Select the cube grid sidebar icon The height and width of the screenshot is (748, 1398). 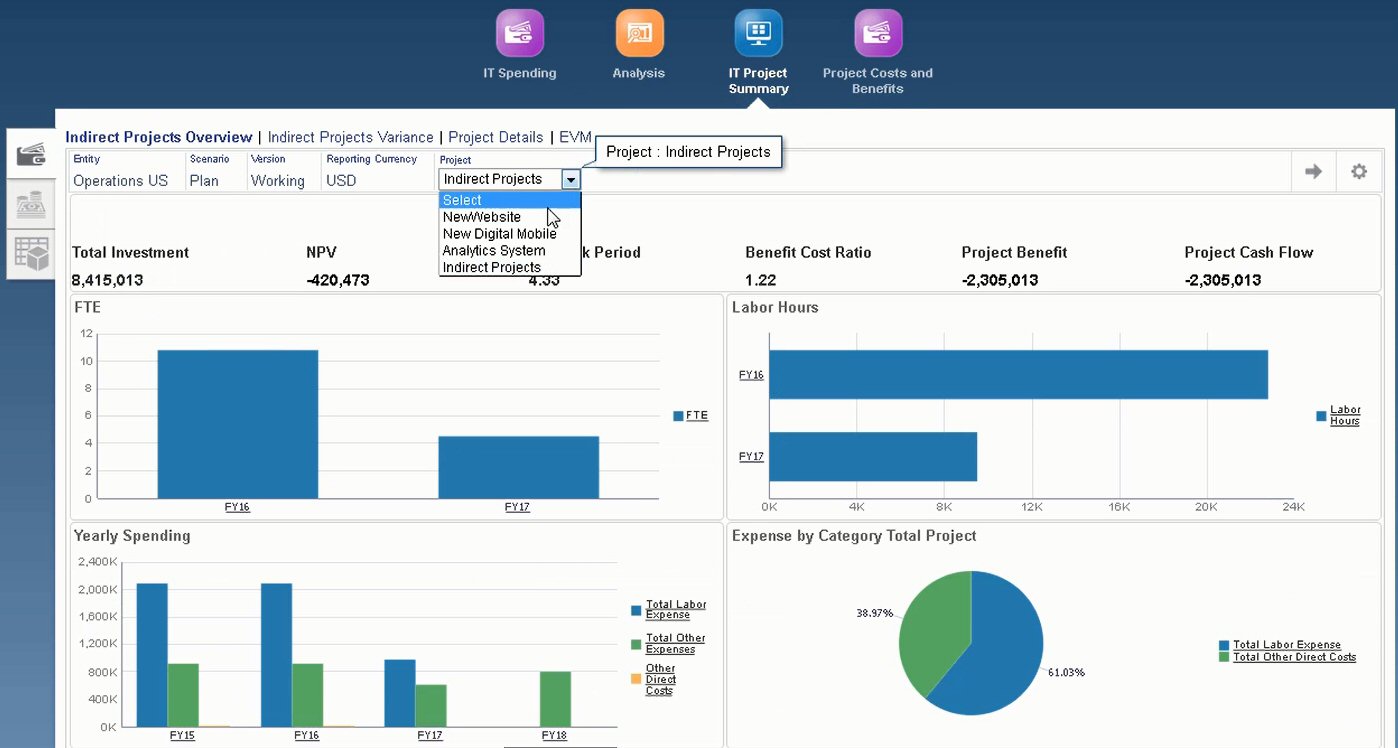tap(31, 254)
